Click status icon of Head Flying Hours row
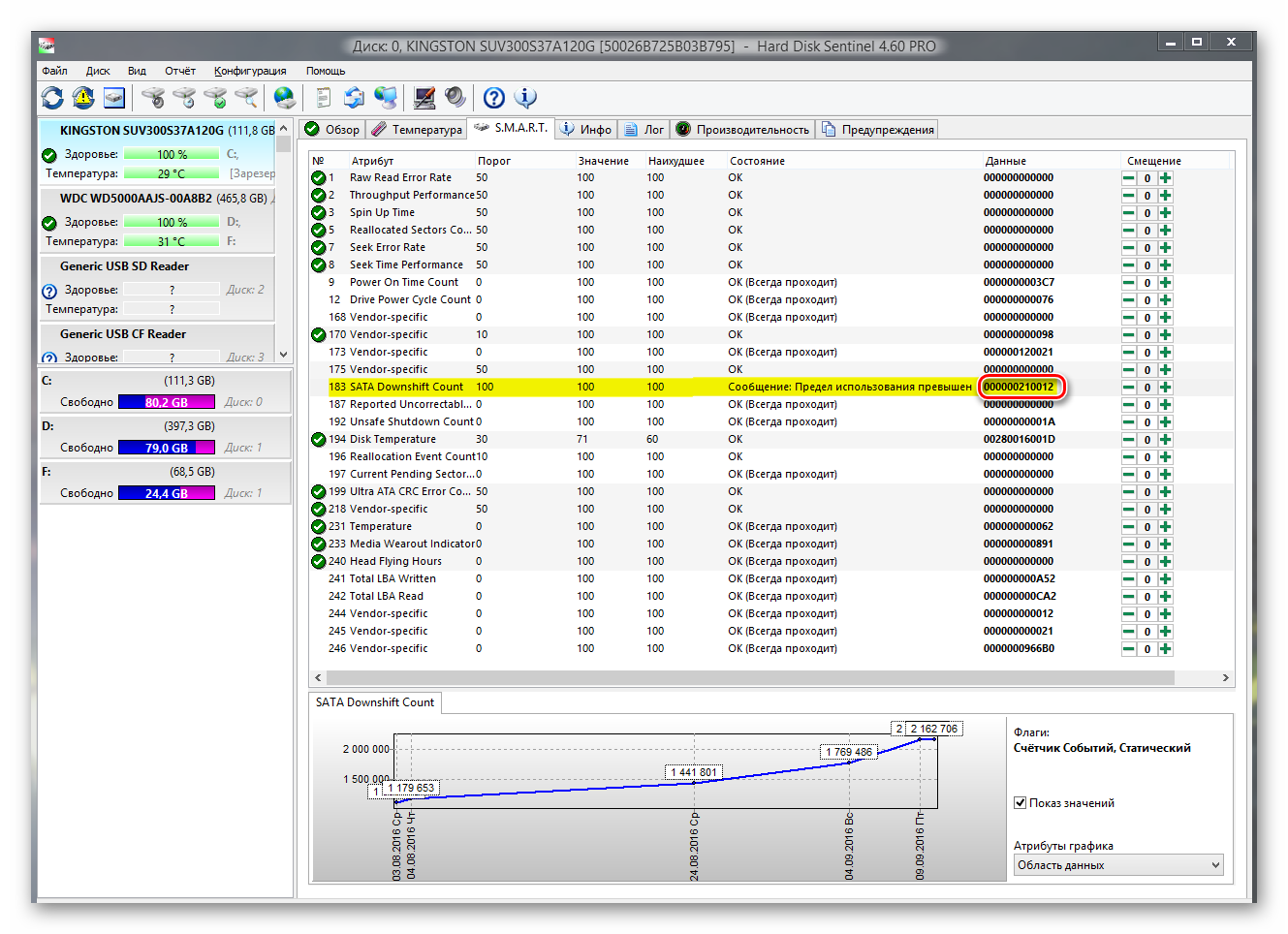The image size is (1288, 934). point(318,562)
